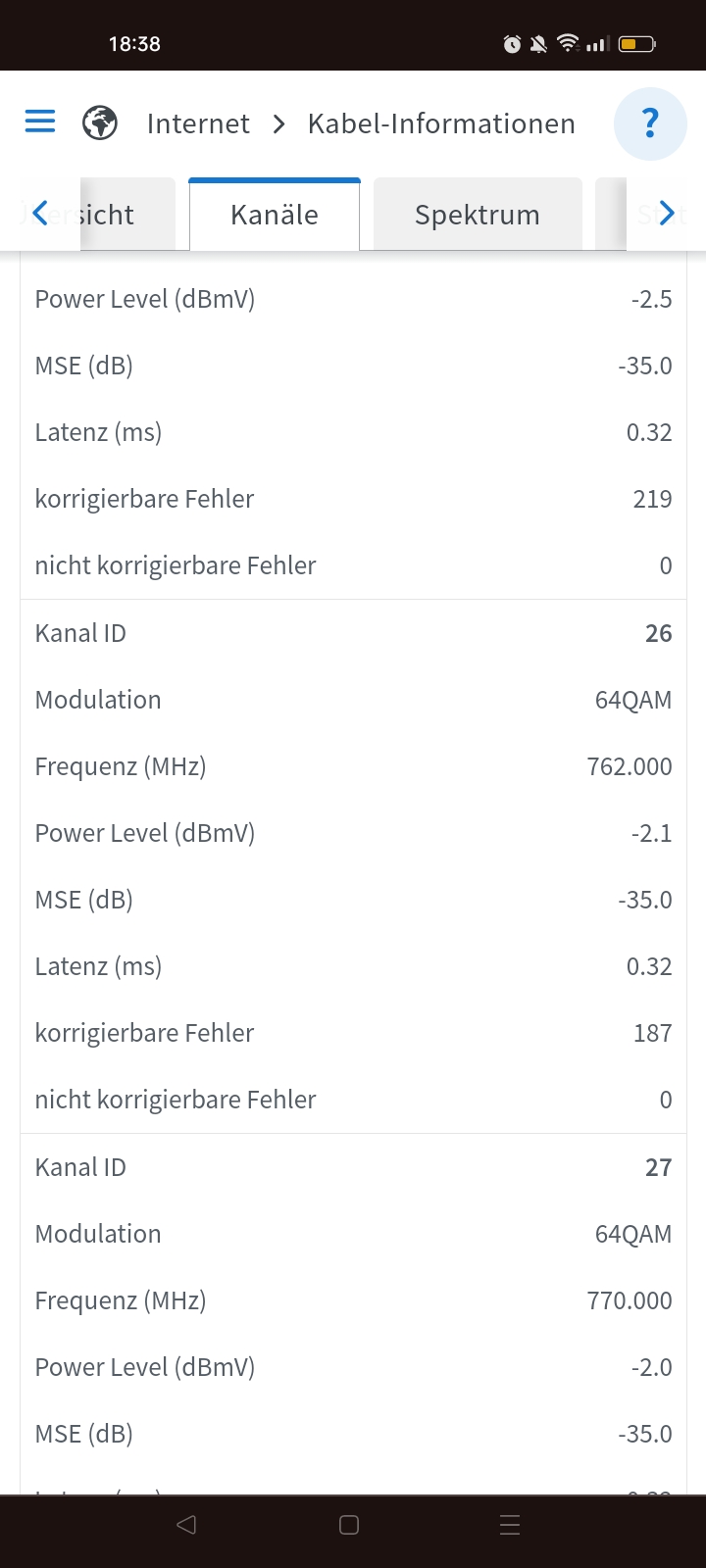Tap the Android back navigation button
Viewport: 706px width, 1568px height.
(x=186, y=1525)
